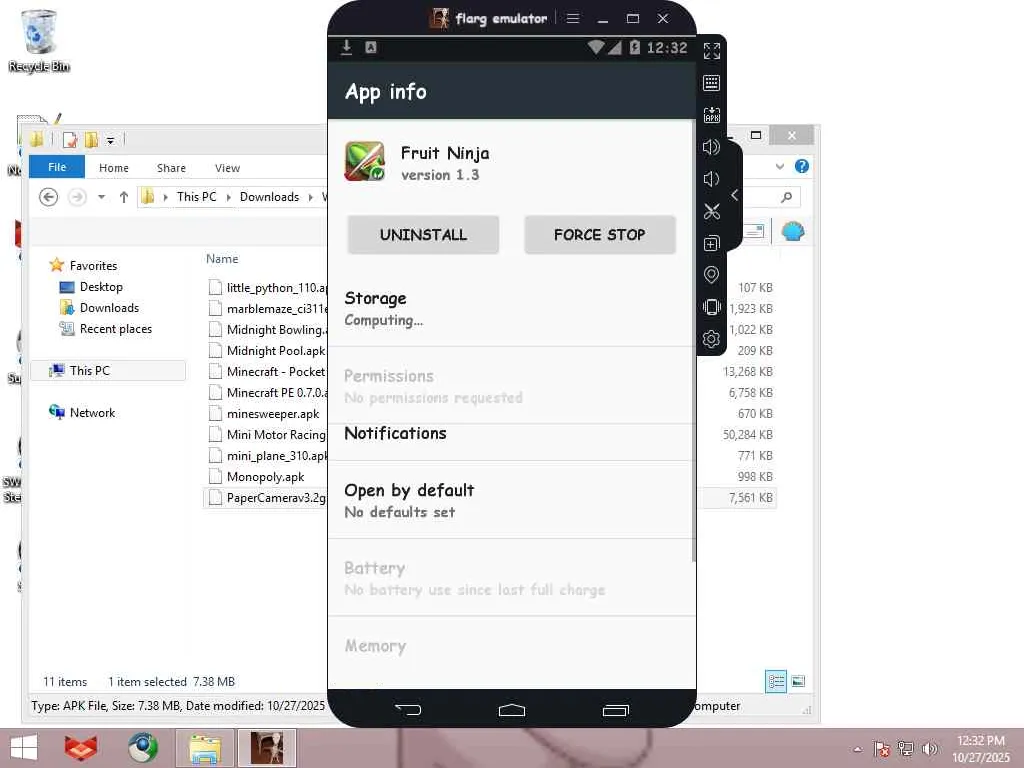Click Explorer forward navigation arrow

pyautogui.click(x=77, y=197)
